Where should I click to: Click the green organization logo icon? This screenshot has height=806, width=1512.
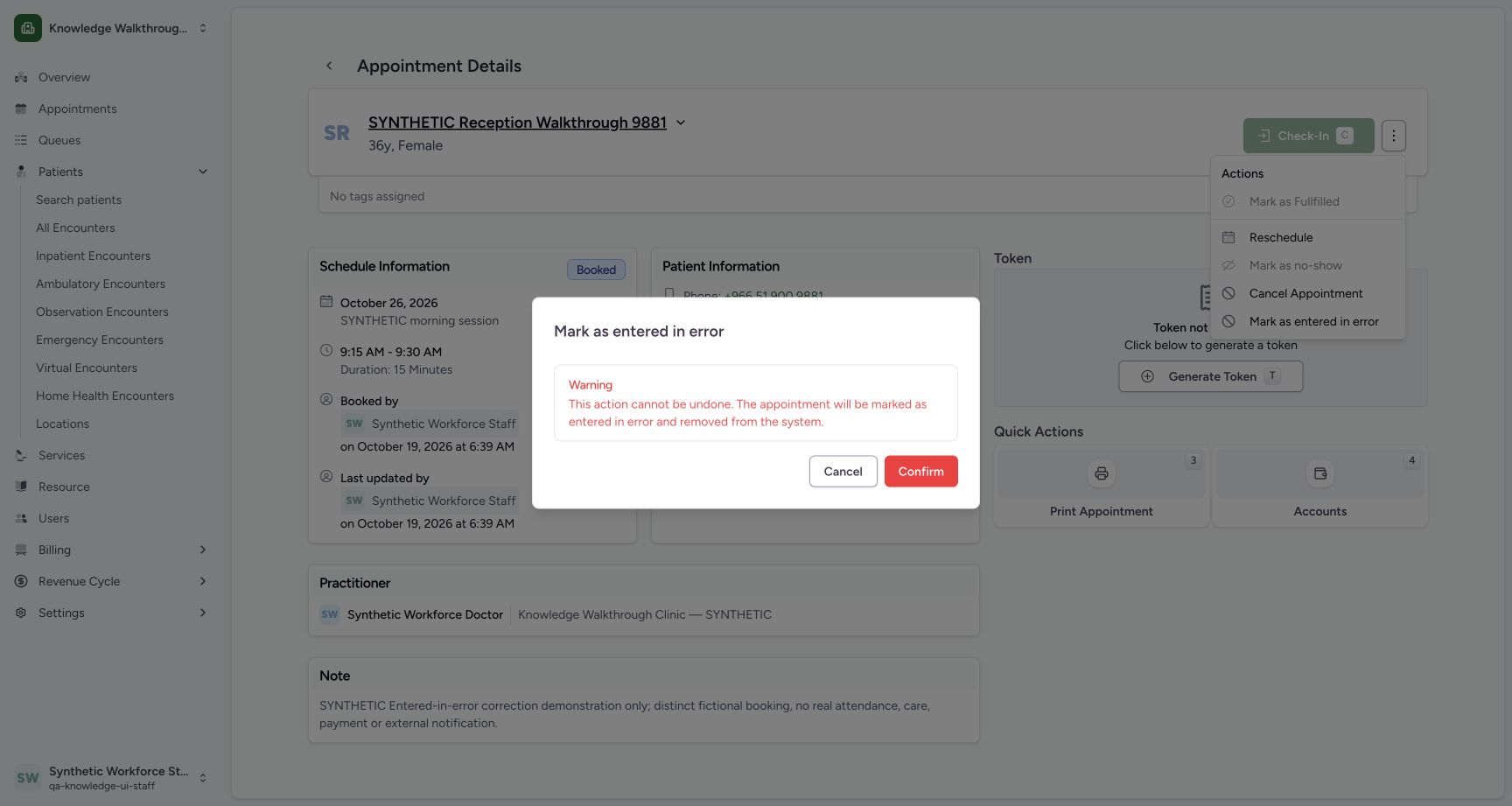click(28, 28)
